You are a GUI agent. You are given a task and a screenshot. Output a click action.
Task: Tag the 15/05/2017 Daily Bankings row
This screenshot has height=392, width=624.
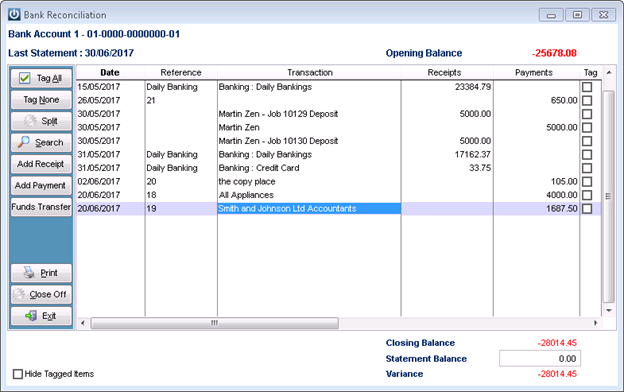(587, 87)
